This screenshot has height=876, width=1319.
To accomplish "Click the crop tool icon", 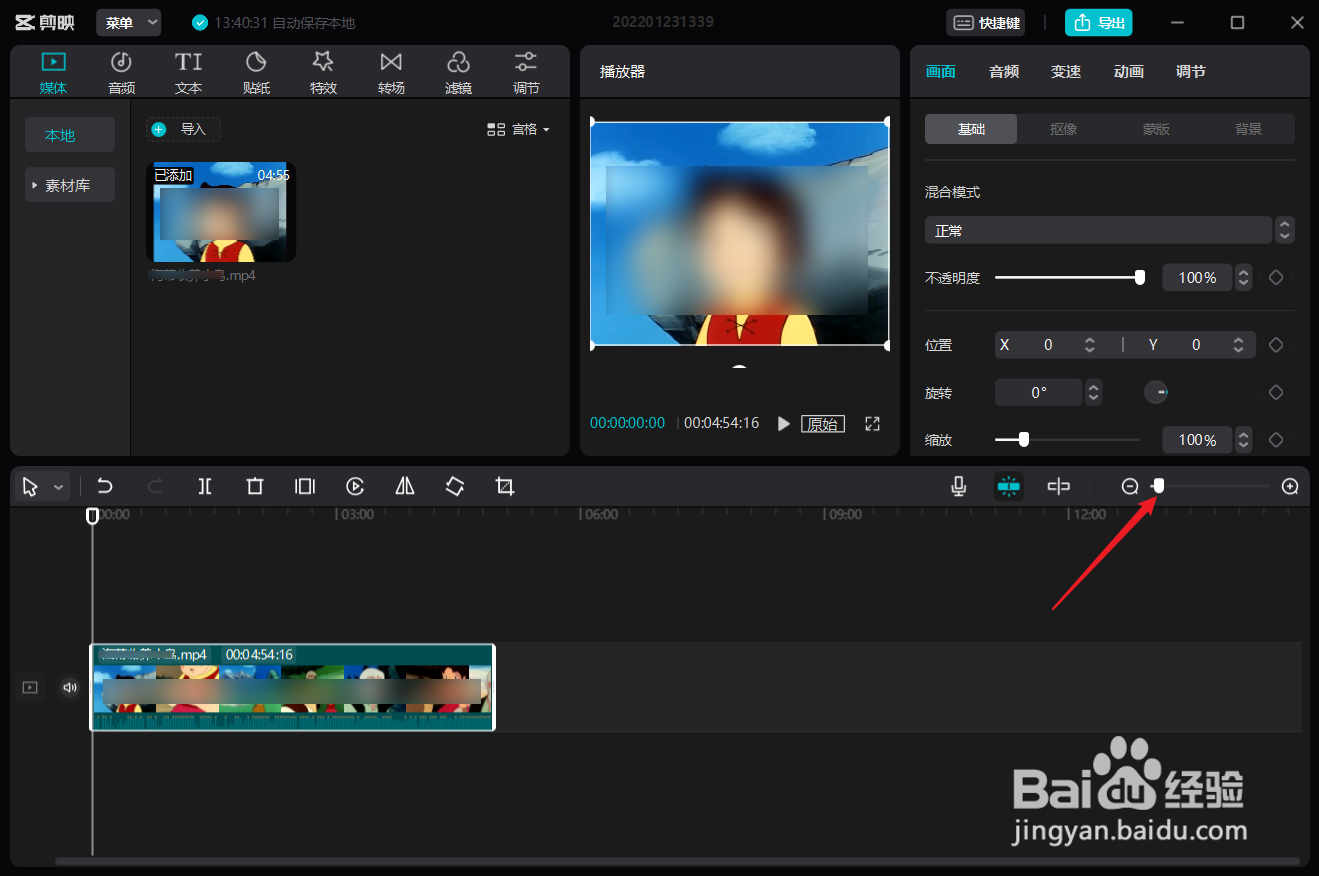I will point(505,486).
